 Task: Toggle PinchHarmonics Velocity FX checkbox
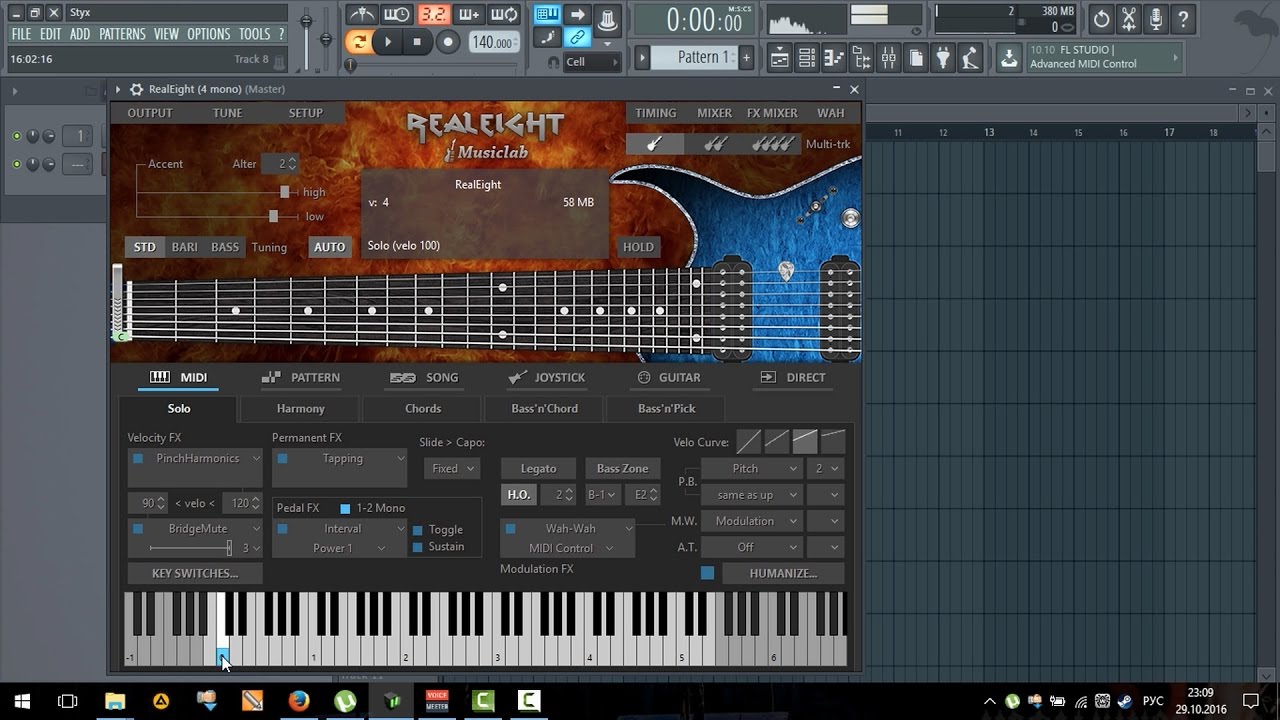coord(138,458)
